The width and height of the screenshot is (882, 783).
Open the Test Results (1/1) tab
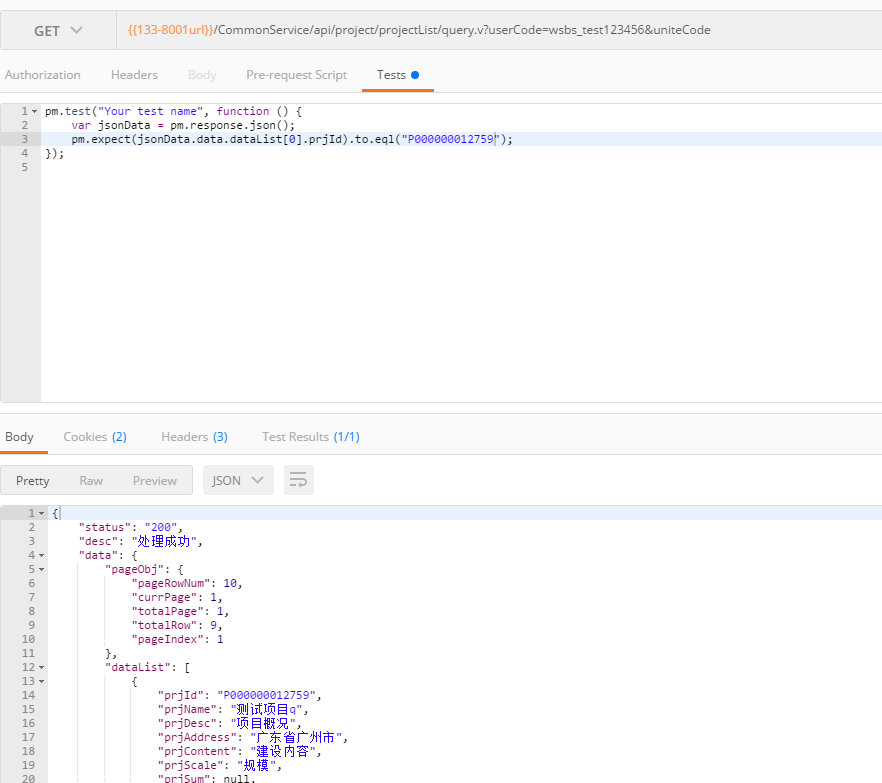(x=310, y=436)
